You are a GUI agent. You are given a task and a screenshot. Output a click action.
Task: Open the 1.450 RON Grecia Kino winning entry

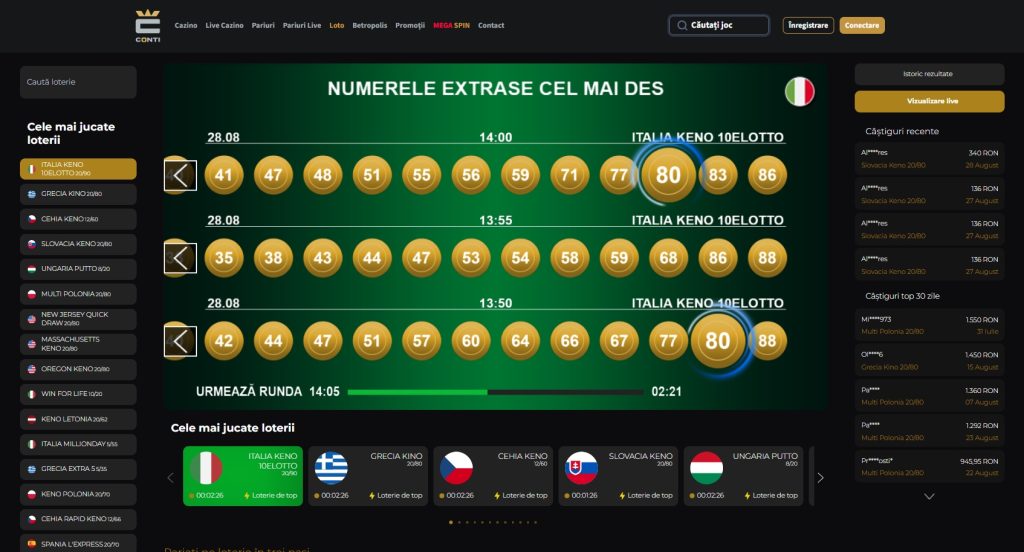(929, 361)
